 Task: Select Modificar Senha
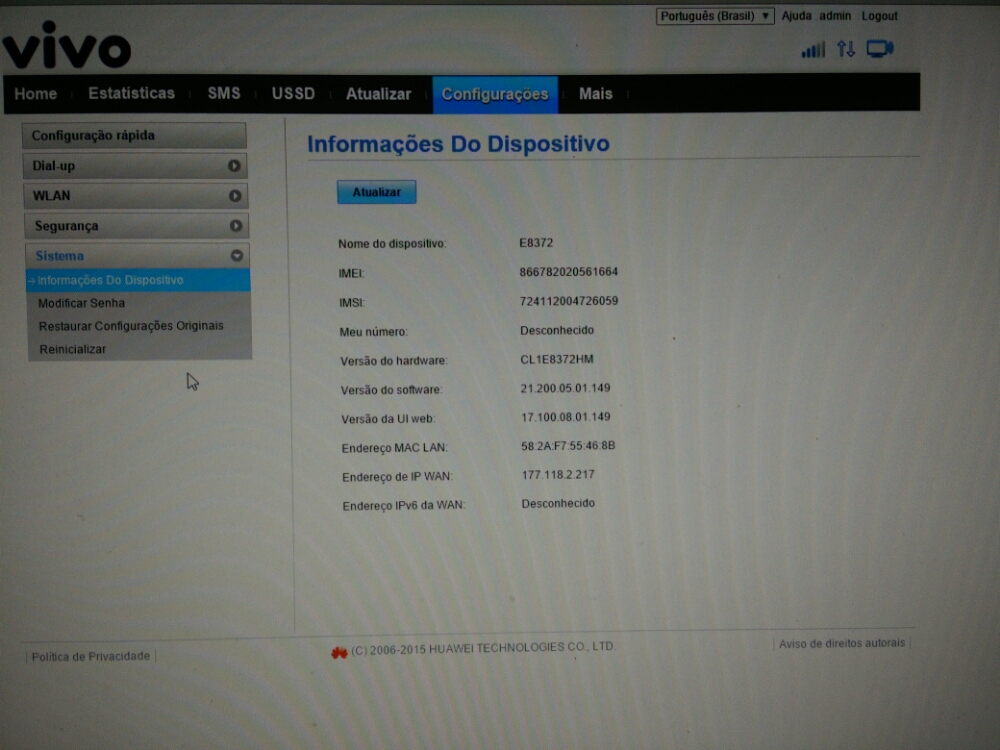81,303
